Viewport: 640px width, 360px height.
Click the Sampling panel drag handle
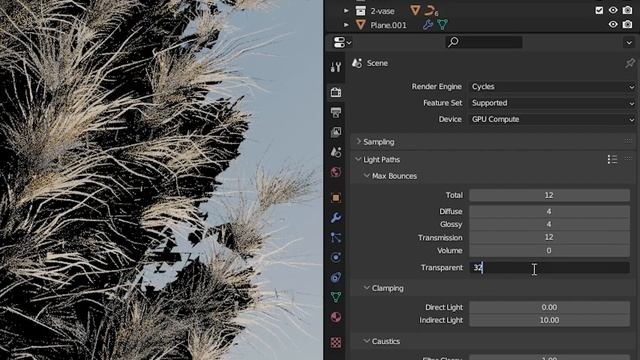(628, 141)
